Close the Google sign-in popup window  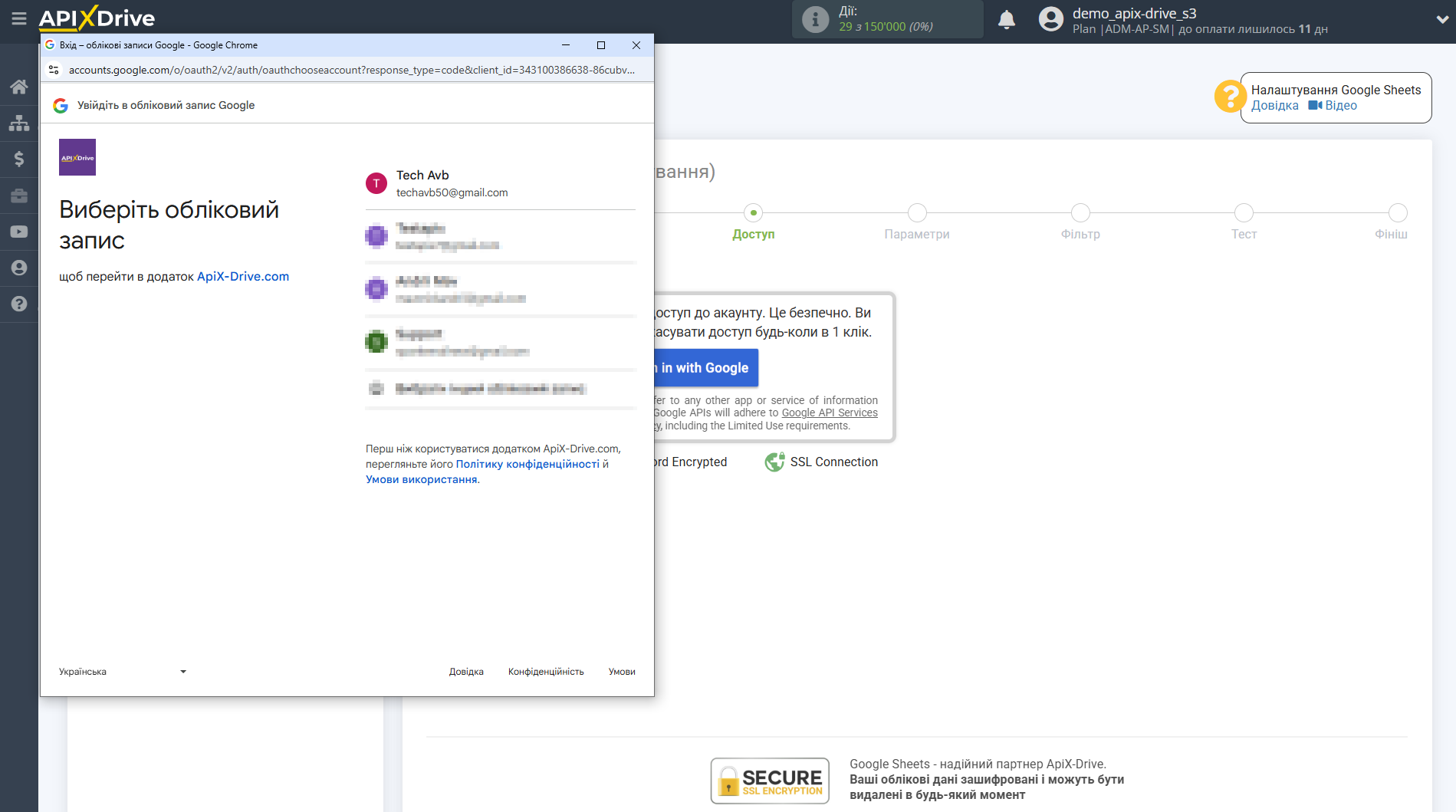point(636,45)
